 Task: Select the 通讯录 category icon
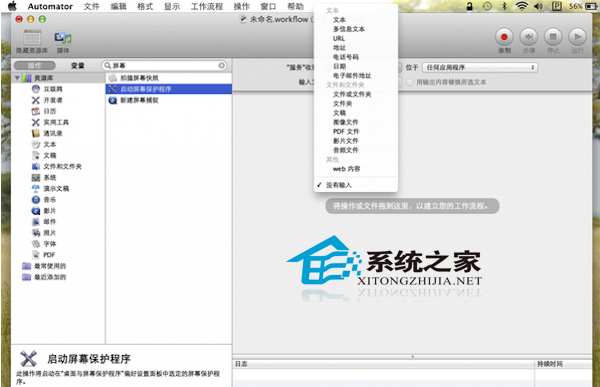tap(36, 133)
